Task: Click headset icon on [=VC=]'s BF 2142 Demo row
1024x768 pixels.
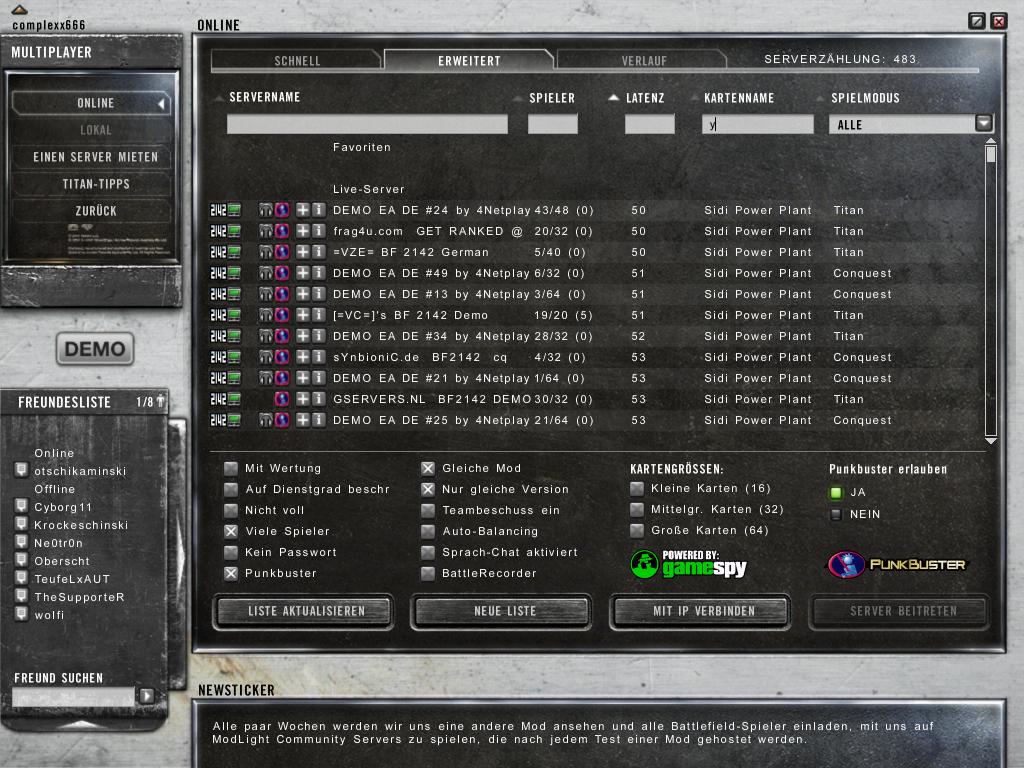Action: tap(265, 315)
